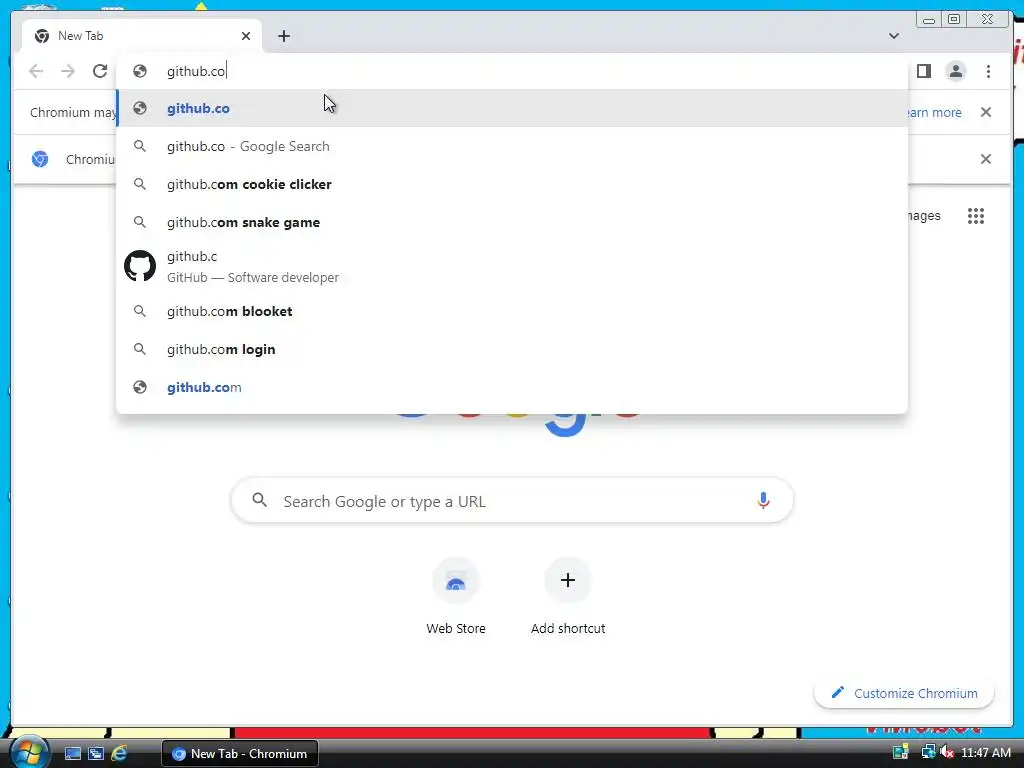The width and height of the screenshot is (1024, 768).
Task: Open the Windows Start orb
Action: [29, 752]
